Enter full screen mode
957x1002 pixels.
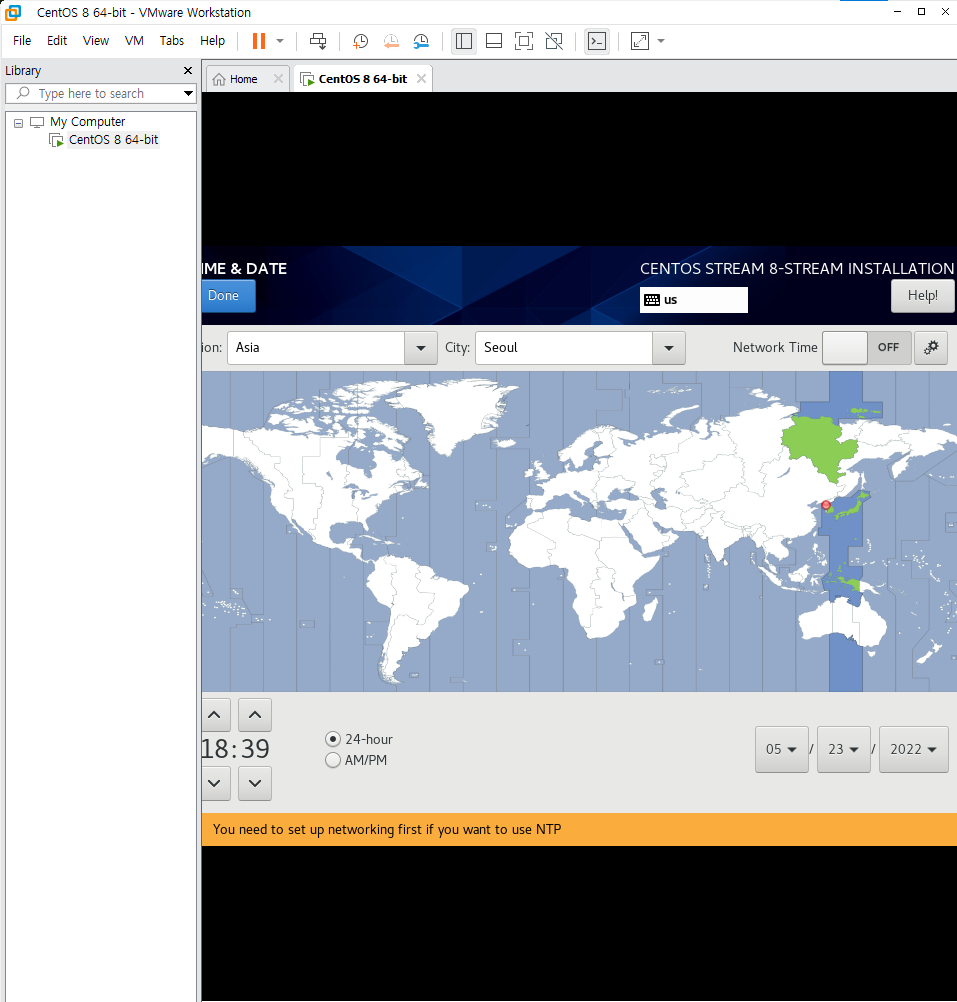pyautogui.click(x=524, y=41)
